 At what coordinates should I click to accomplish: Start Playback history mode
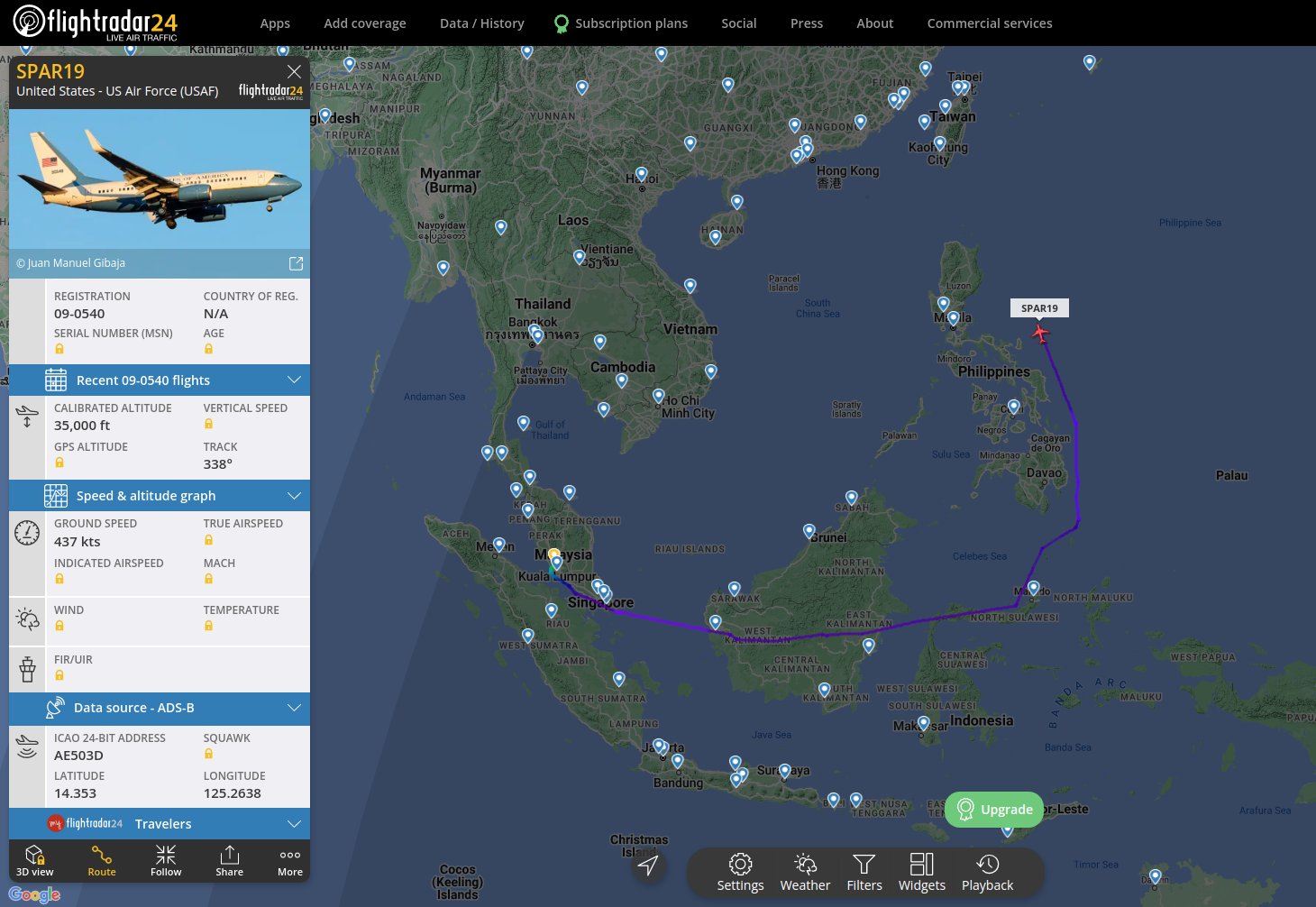click(987, 873)
